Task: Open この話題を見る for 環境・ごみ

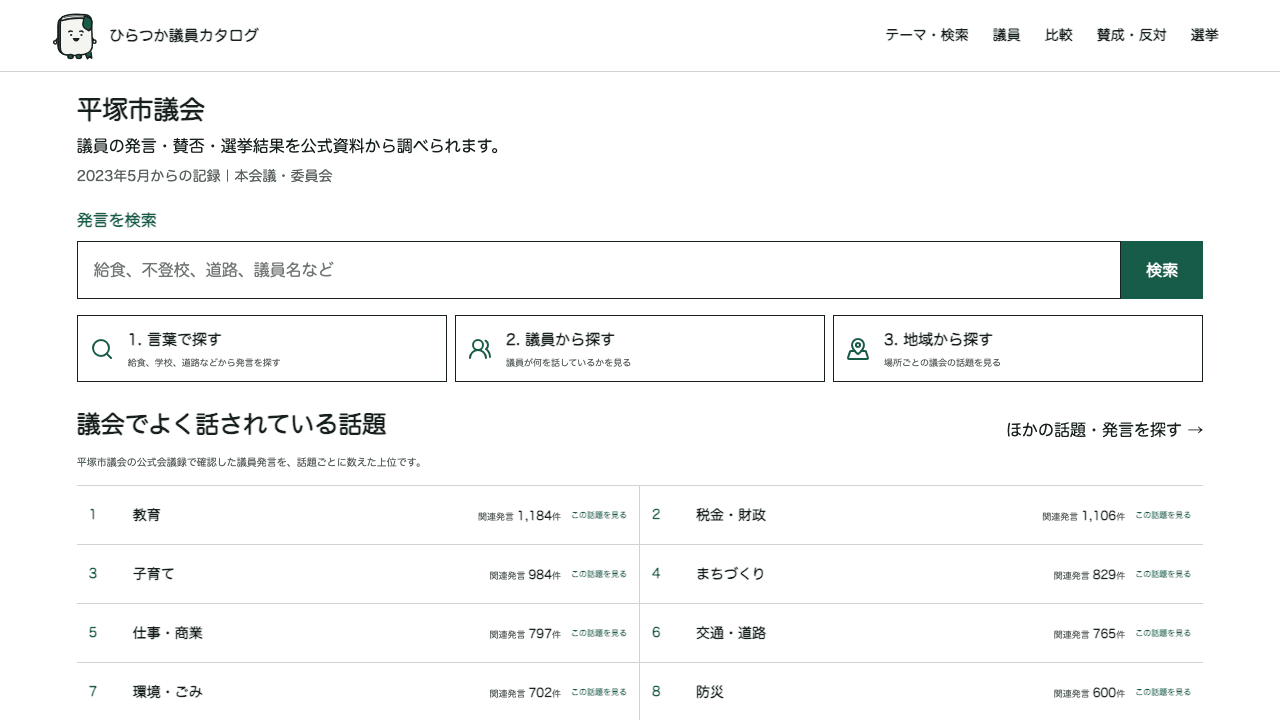Action: tap(599, 692)
